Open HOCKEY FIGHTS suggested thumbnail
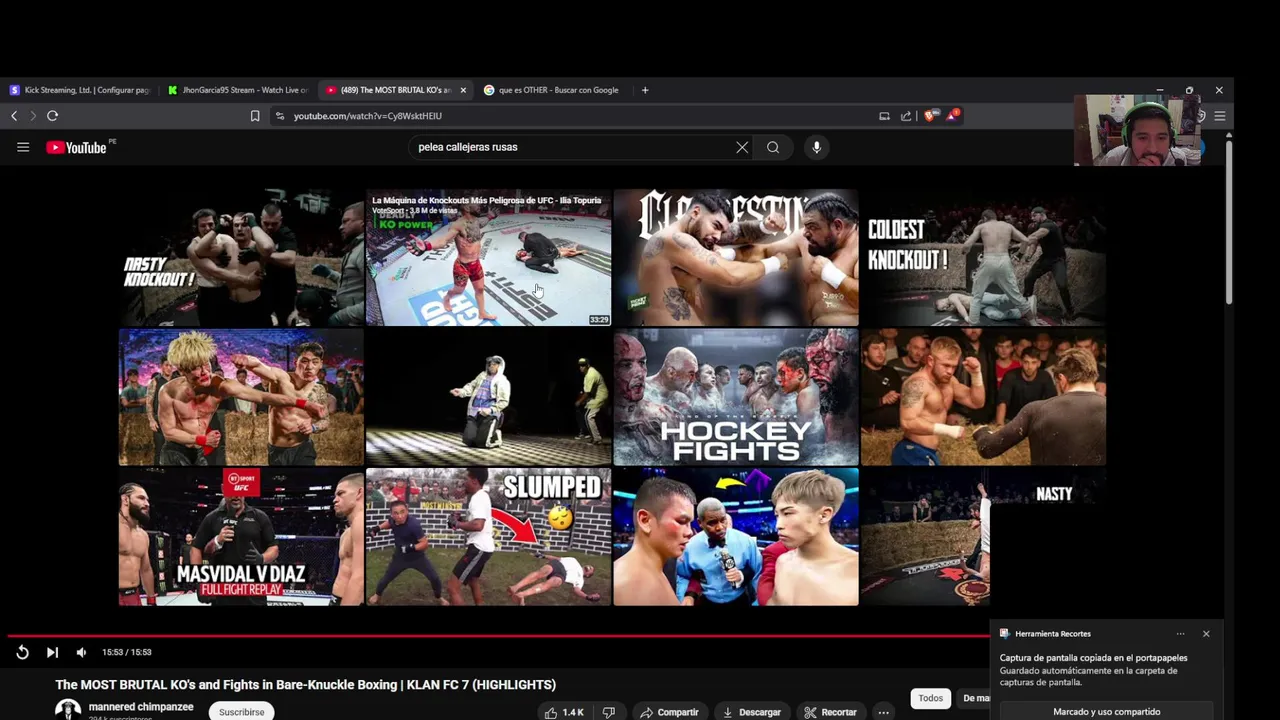The height and width of the screenshot is (720, 1280). point(736,397)
